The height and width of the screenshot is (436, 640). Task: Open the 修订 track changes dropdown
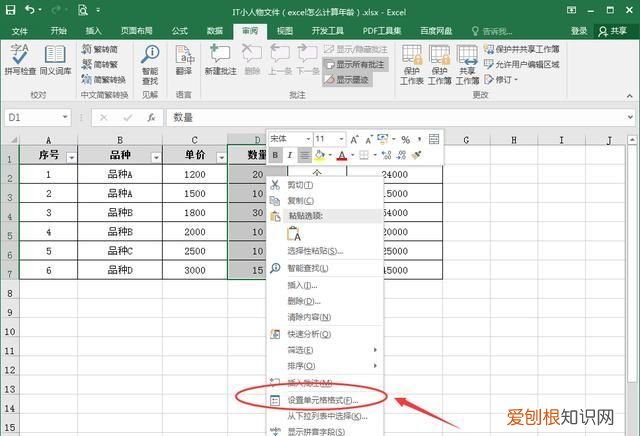501,80
